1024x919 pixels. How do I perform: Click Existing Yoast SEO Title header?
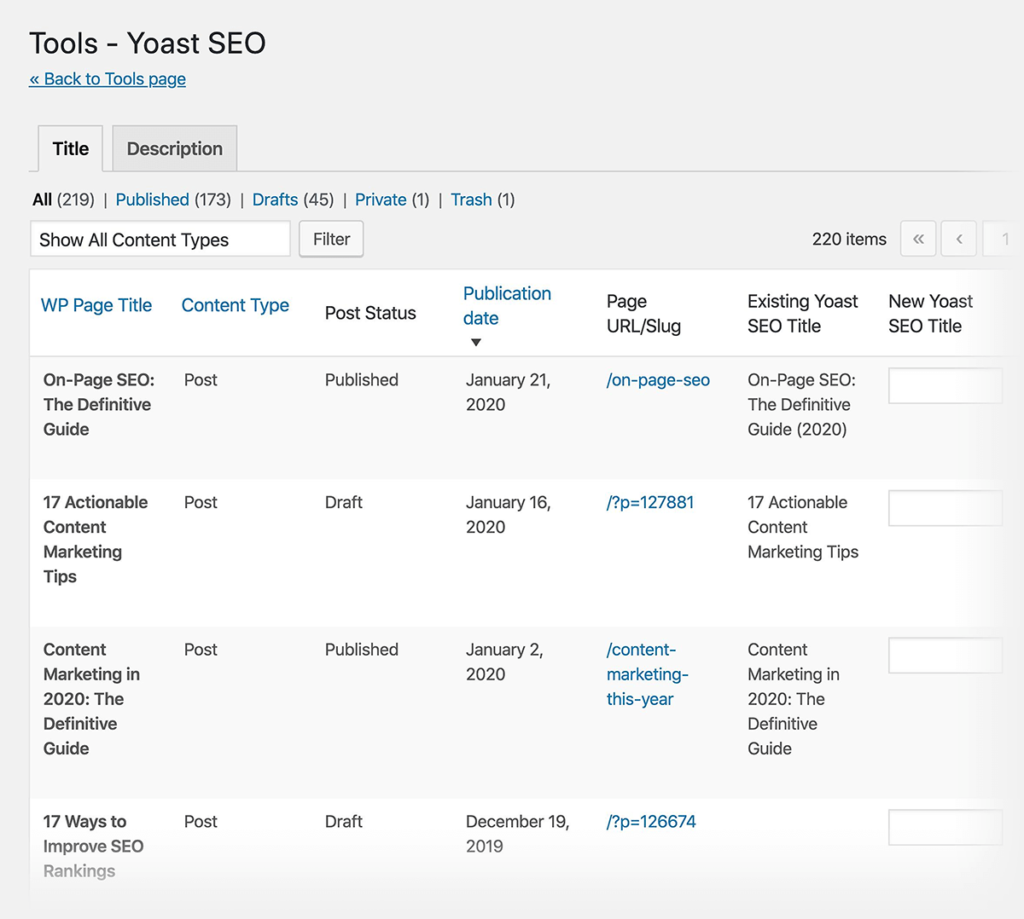(803, 314)
